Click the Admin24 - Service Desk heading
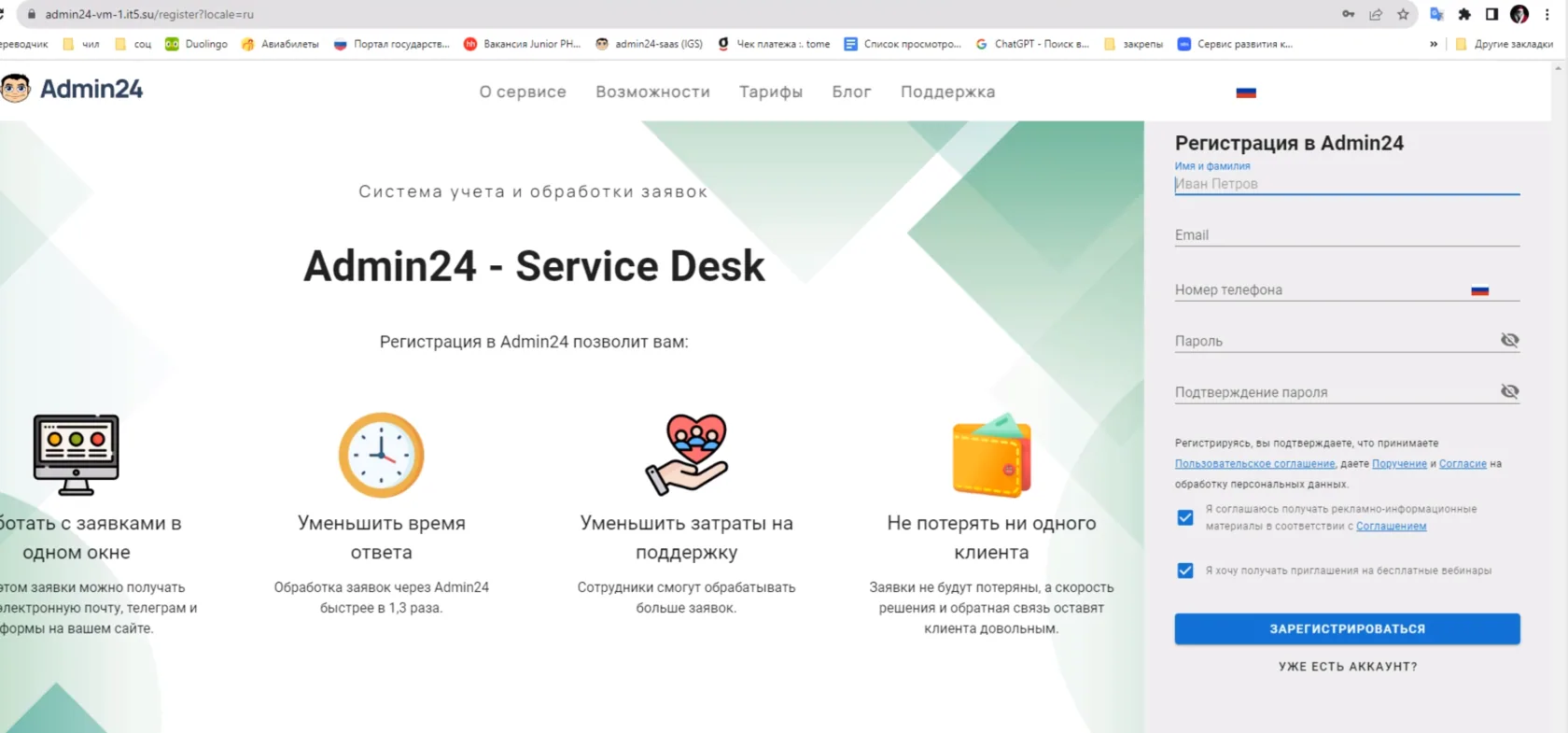The image size is (1568, 733). (x=534, y=266)
